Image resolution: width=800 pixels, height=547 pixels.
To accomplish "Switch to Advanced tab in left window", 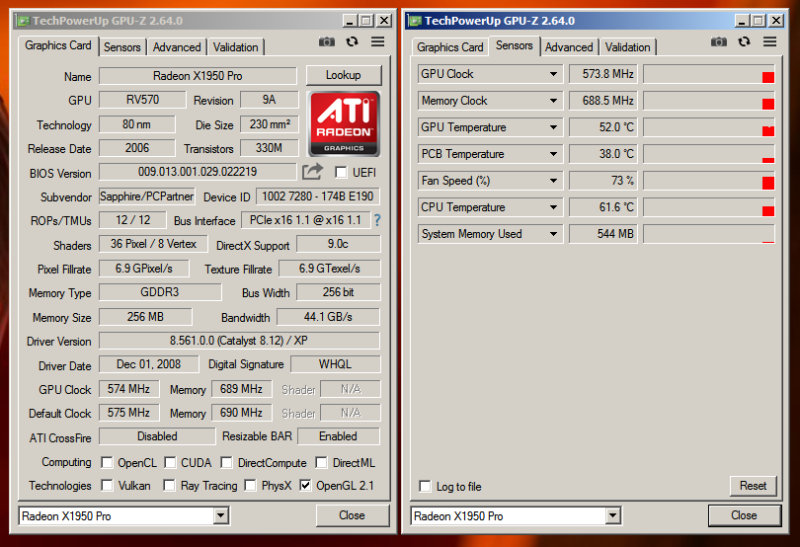I will pyautogui.click(x=177, y=47).
